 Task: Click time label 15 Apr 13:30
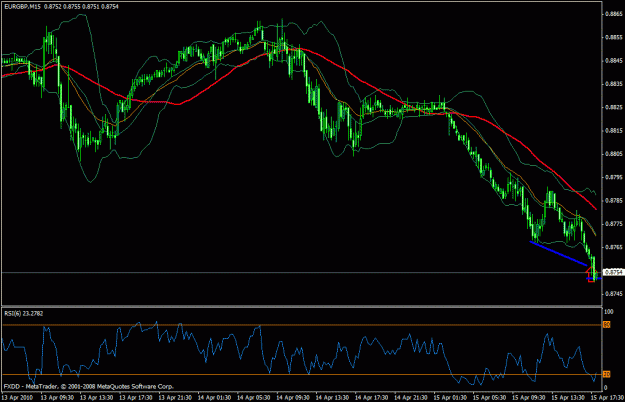click(568, 398)
